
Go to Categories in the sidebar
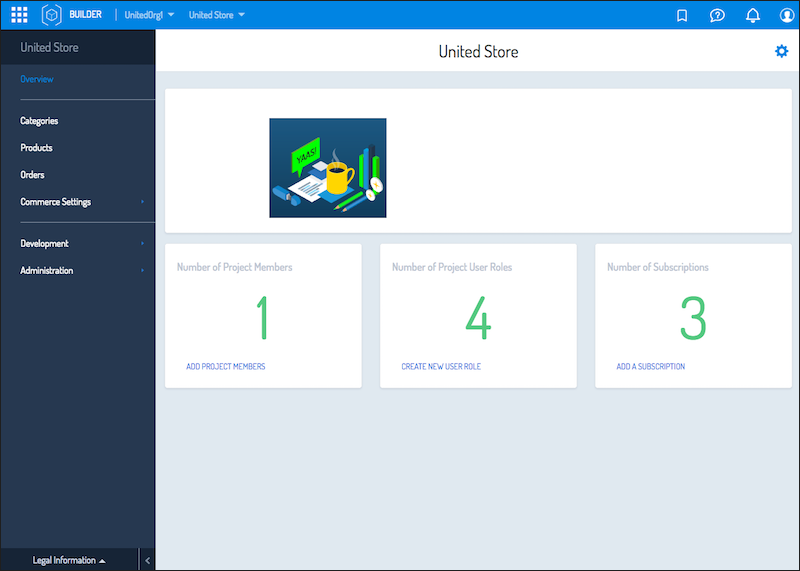pyautogui.click(x=39, y=121)
